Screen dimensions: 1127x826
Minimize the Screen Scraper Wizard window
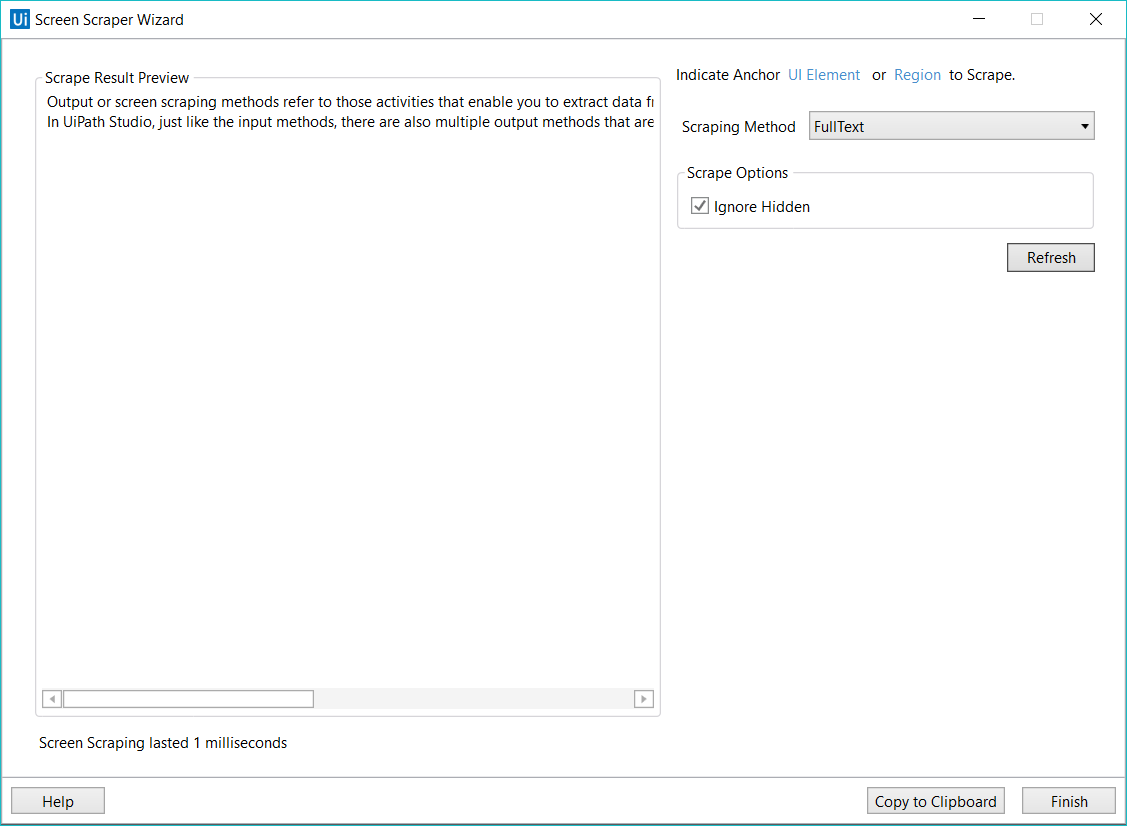pos(978,19)
